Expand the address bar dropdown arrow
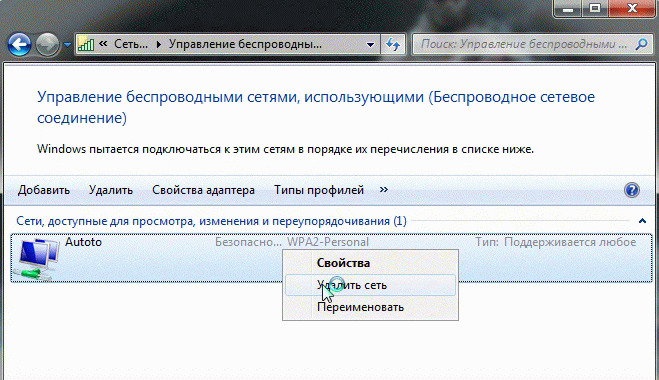 click(370, 44)
